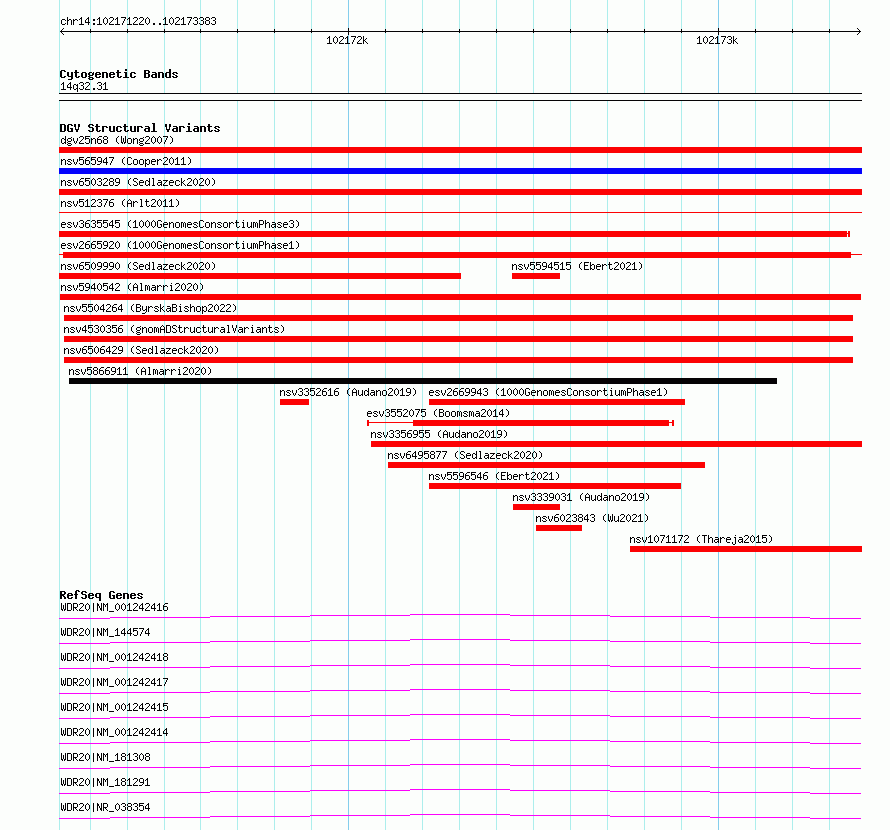Click the 102172k ruler tick label
This screenshot has width=890, height=830.
click(347, 40)
